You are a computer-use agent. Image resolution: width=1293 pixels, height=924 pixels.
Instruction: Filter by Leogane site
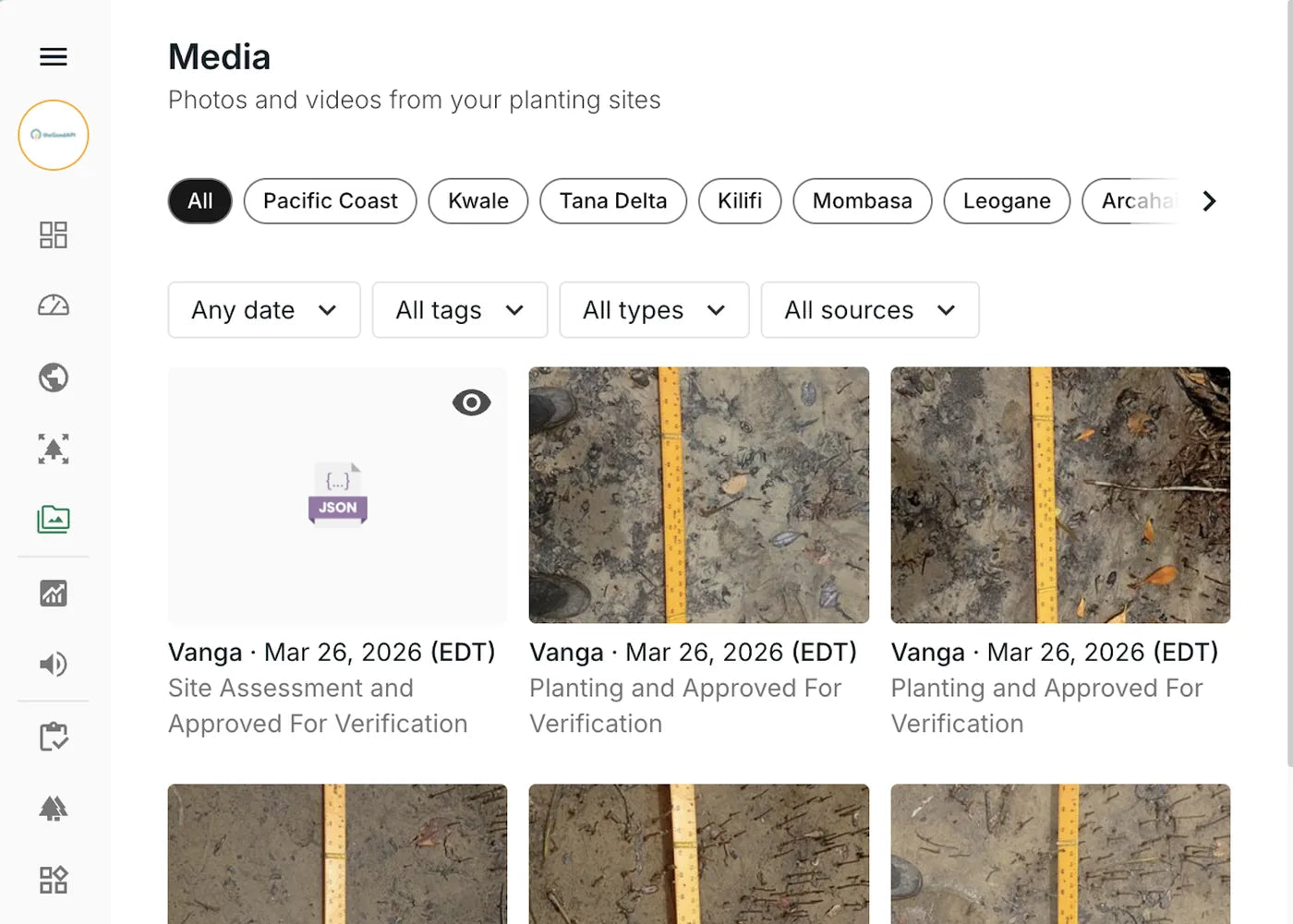click(1007, 201)
